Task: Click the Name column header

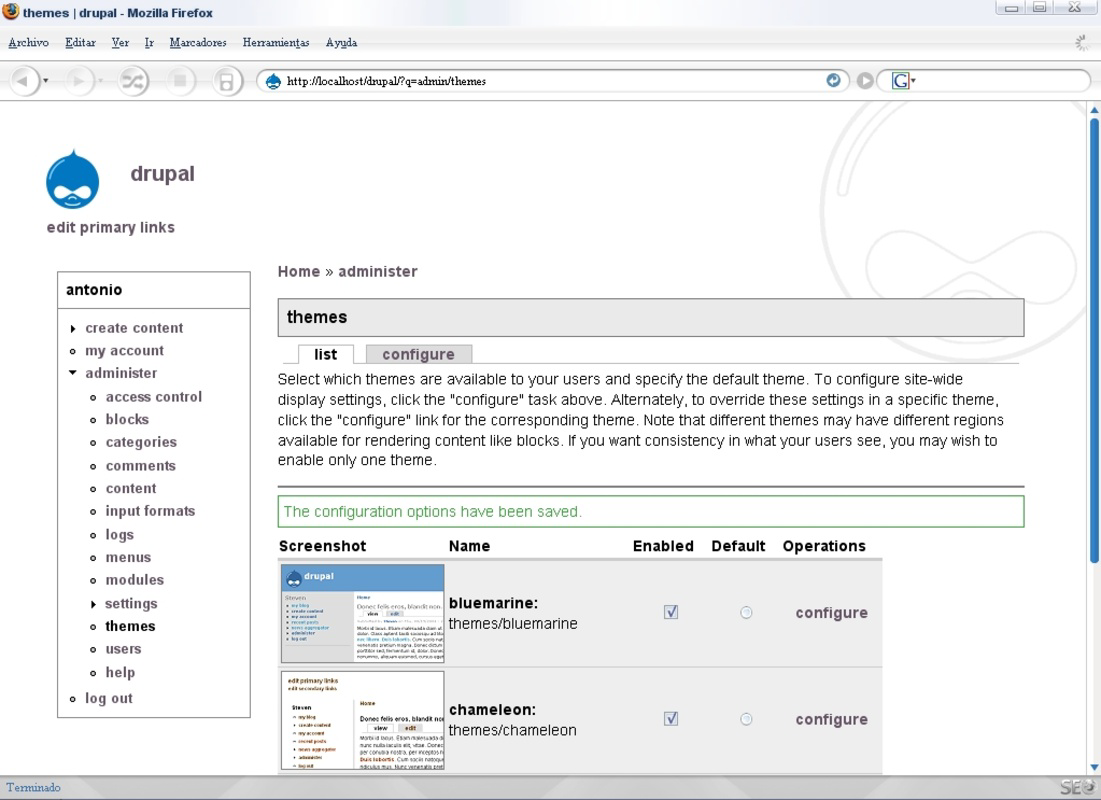Action: point(469,546)
